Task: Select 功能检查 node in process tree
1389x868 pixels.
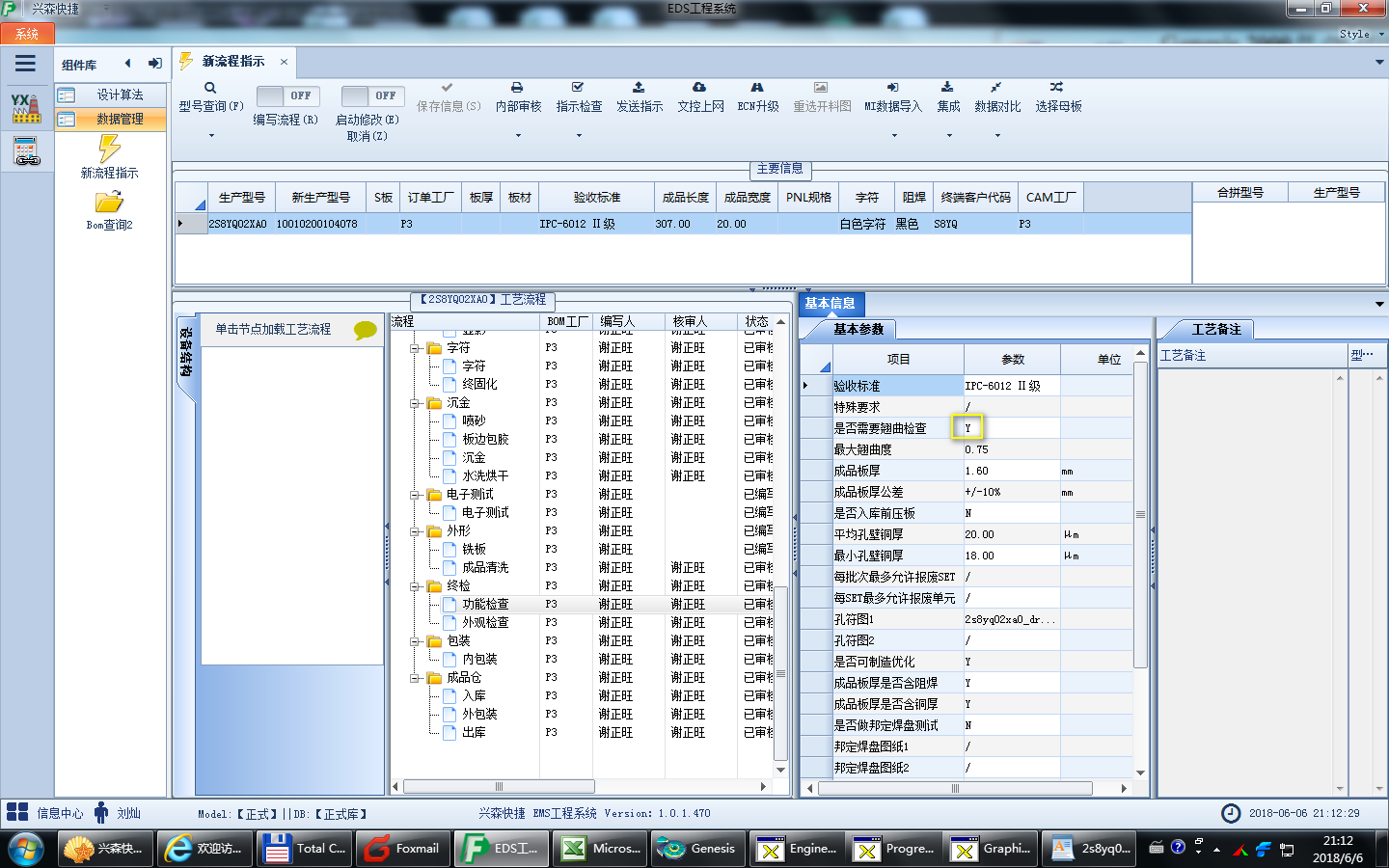Action: [485, 605]
